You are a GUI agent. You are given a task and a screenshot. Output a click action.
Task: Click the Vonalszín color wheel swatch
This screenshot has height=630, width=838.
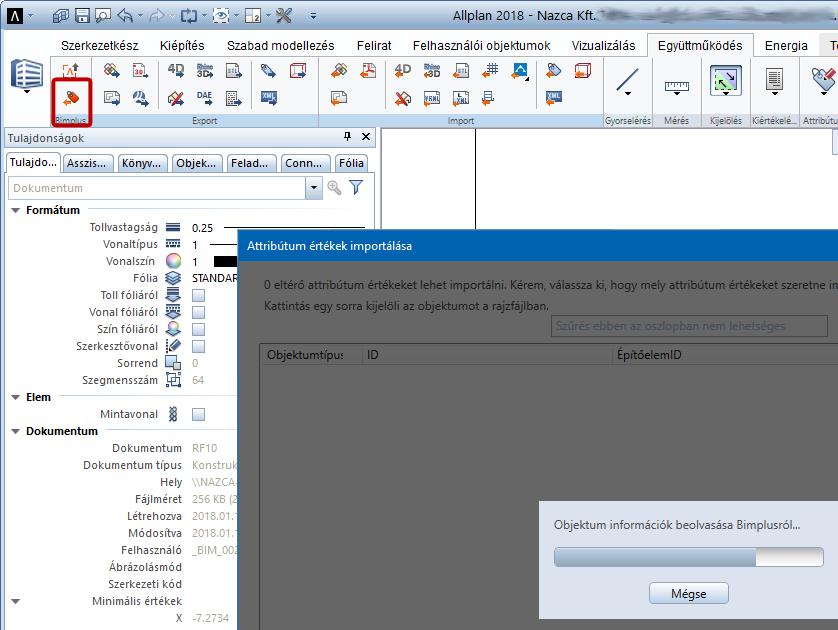[173, 261]
